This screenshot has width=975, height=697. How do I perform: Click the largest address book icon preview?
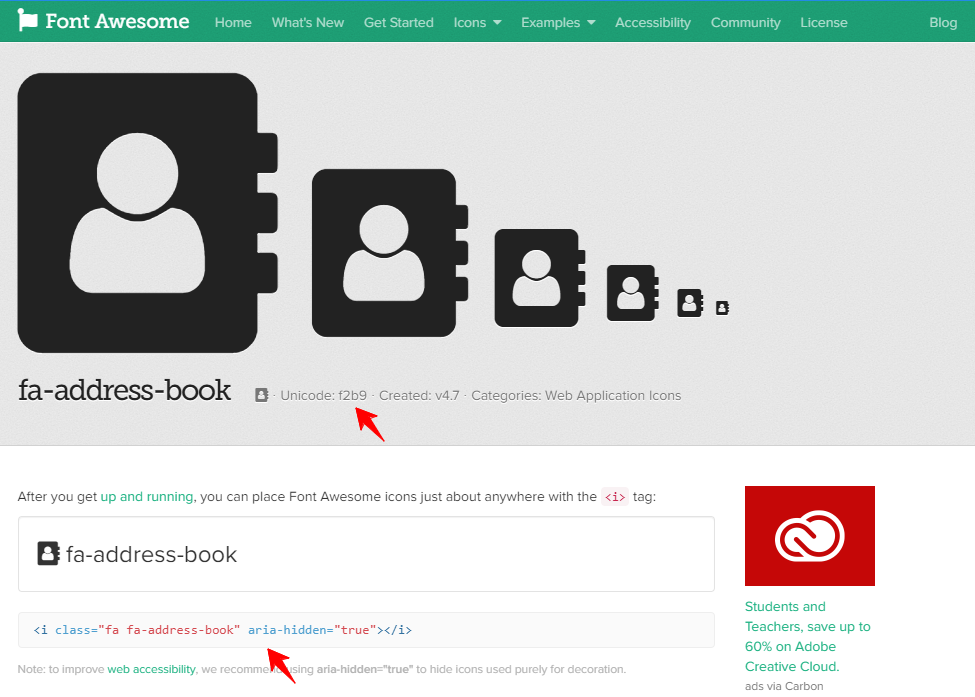[147, 213]
